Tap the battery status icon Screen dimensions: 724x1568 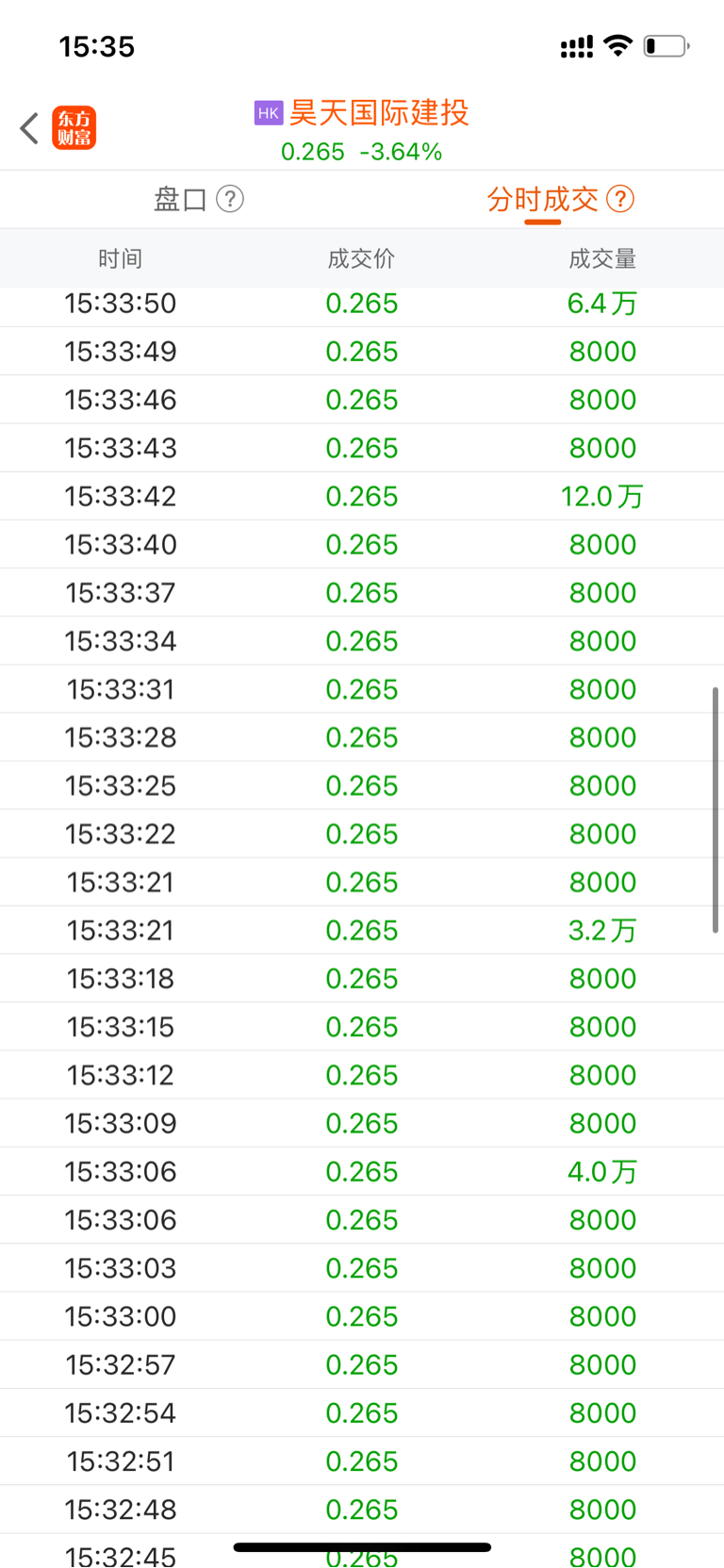[x=666, y=45]
